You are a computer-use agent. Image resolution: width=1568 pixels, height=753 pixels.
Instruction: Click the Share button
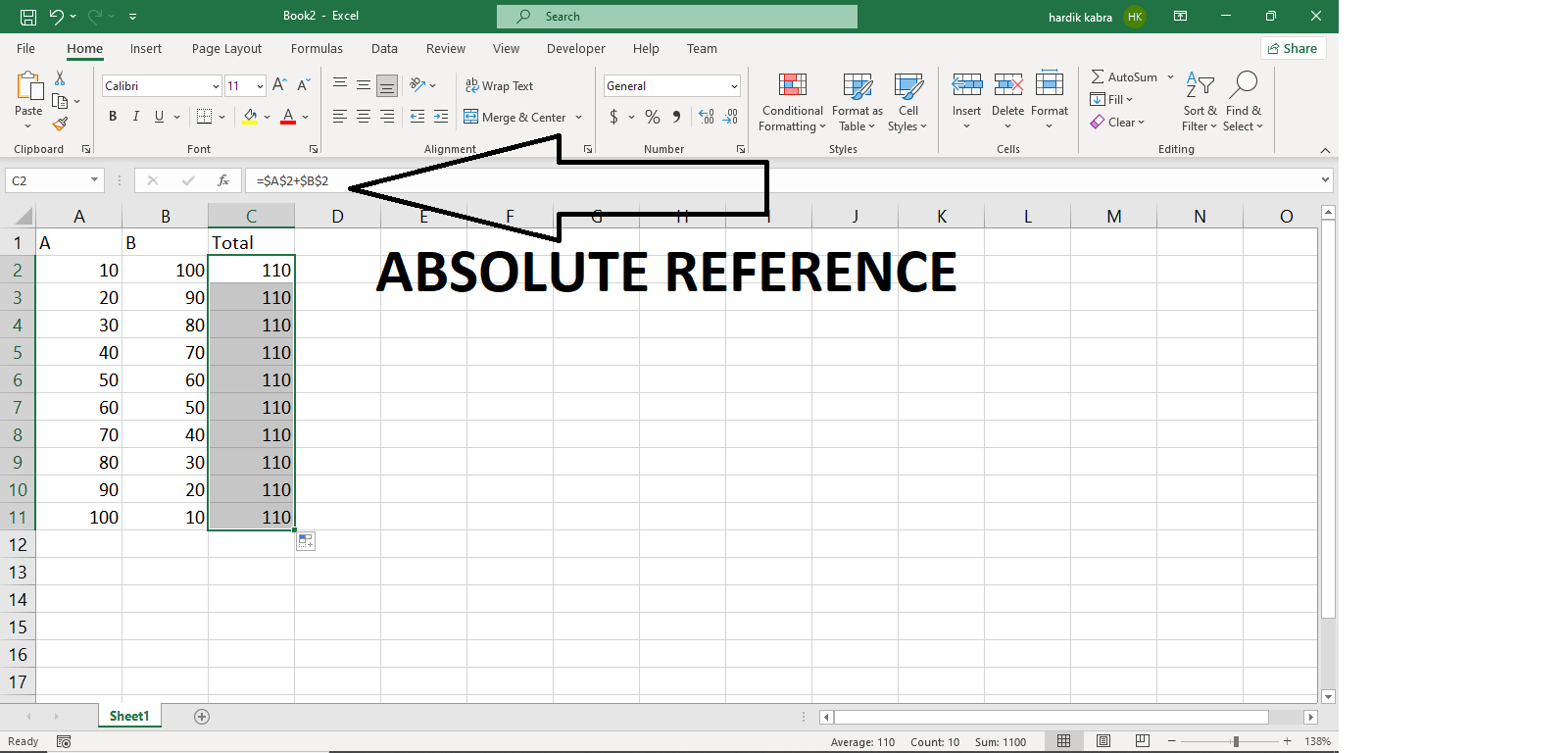pyautogui.click(x=1293, y=48)
